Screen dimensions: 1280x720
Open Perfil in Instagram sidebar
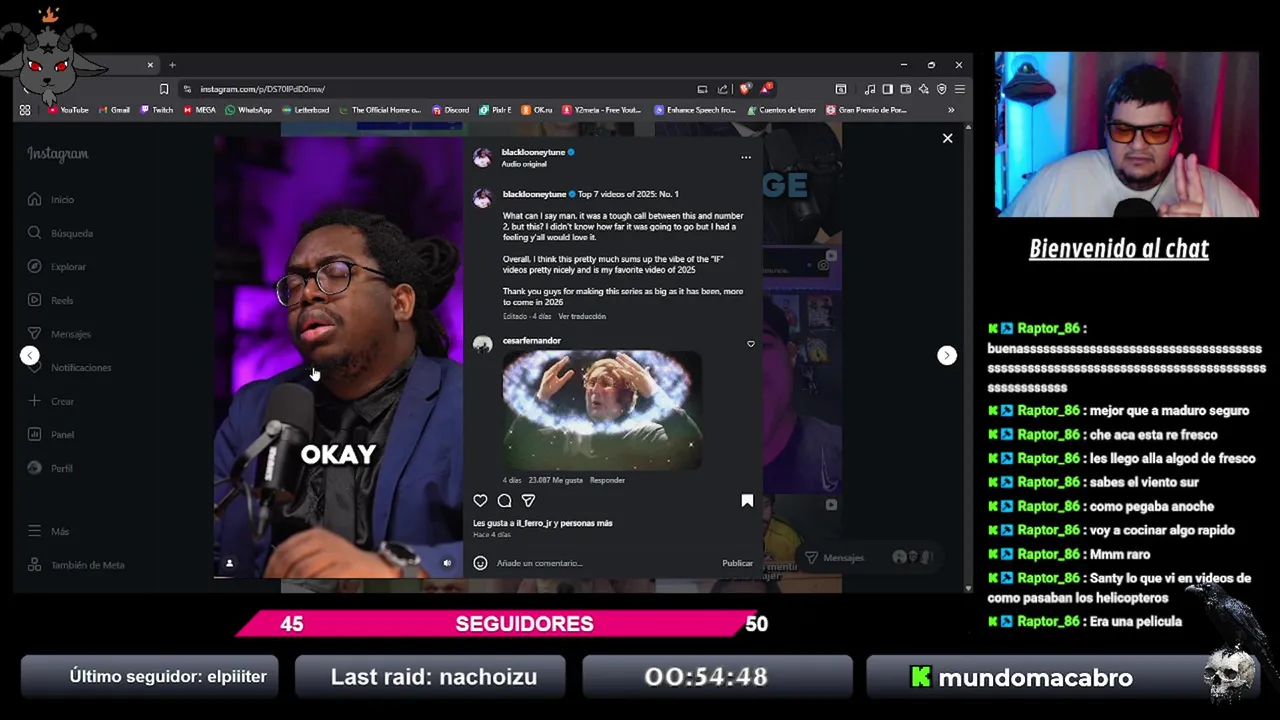pyautogui.click(x=50, y=468)
